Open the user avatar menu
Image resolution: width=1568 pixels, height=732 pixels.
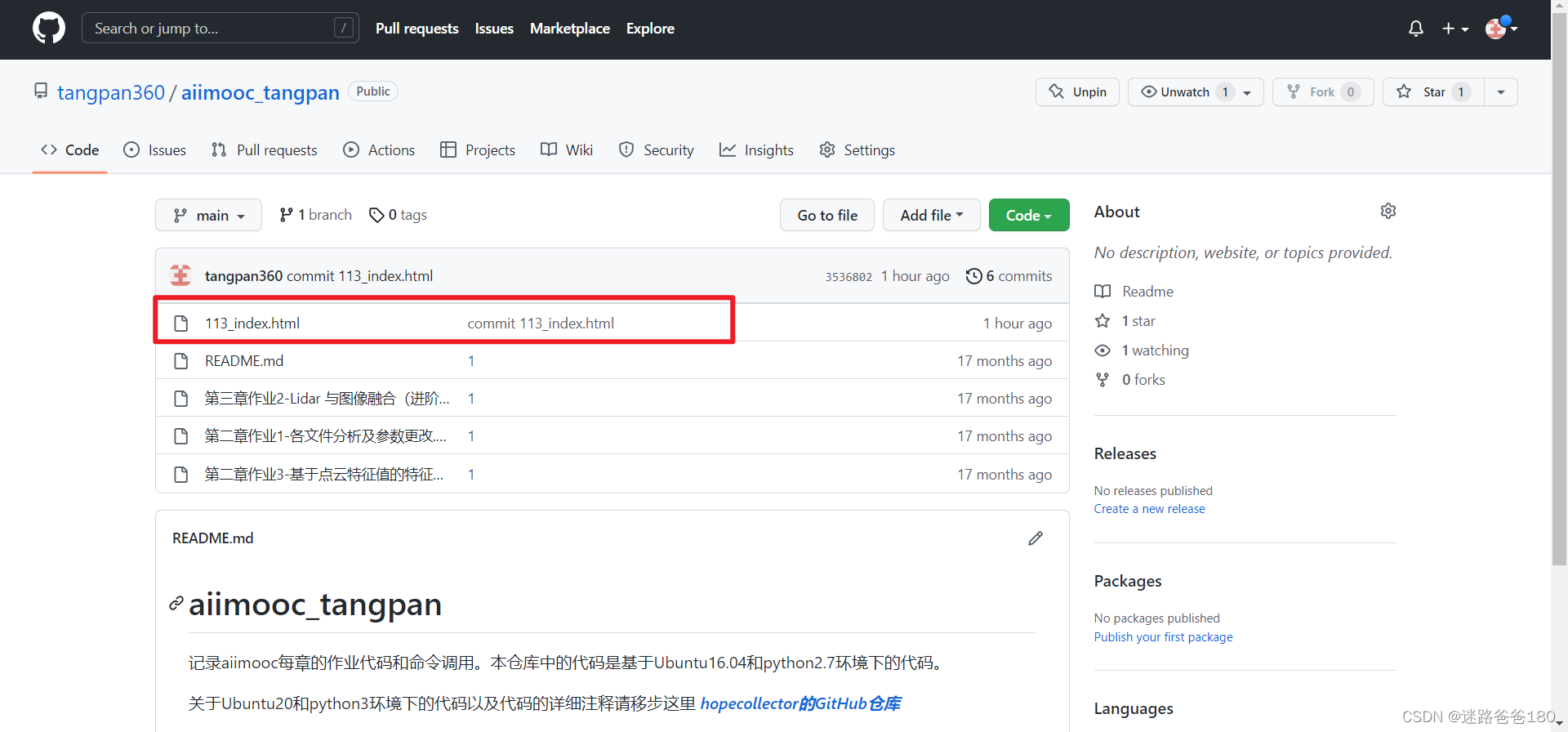(1501, 29)
